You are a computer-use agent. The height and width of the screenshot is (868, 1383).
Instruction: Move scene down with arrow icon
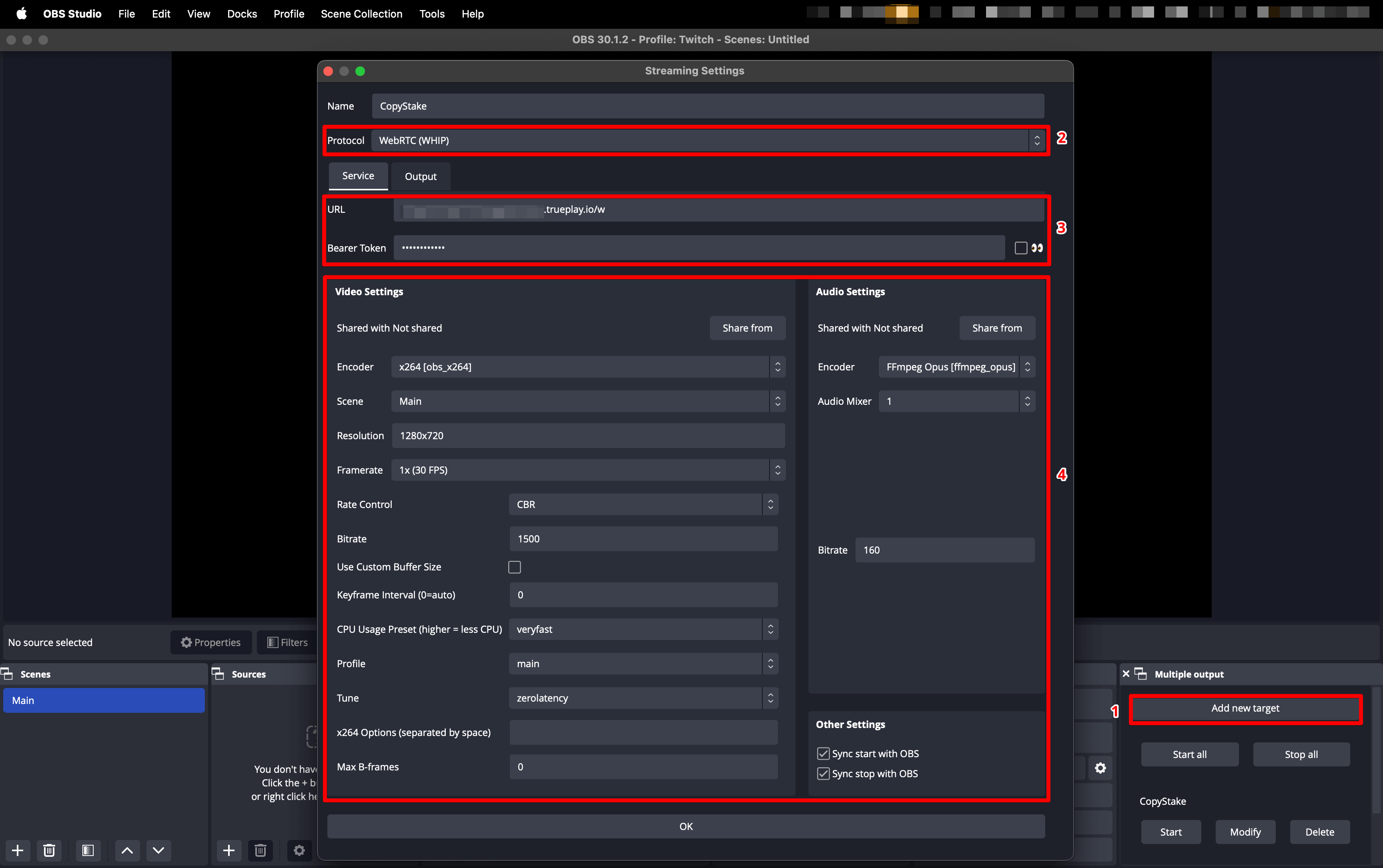tap(158, 850)
